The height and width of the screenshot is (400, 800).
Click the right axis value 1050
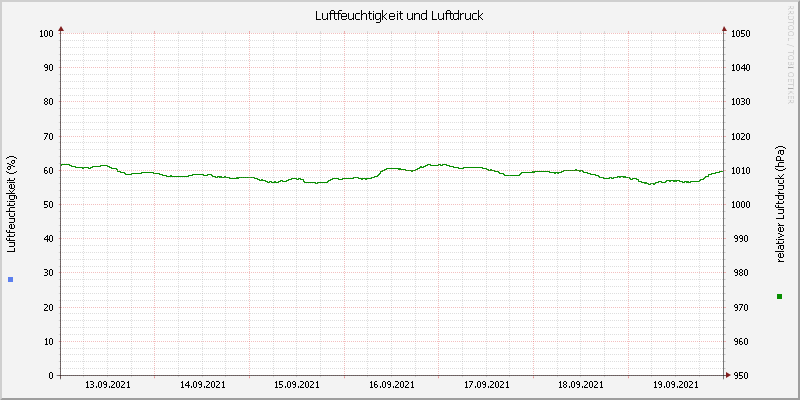pyautogui.click(x=741, y=34)
